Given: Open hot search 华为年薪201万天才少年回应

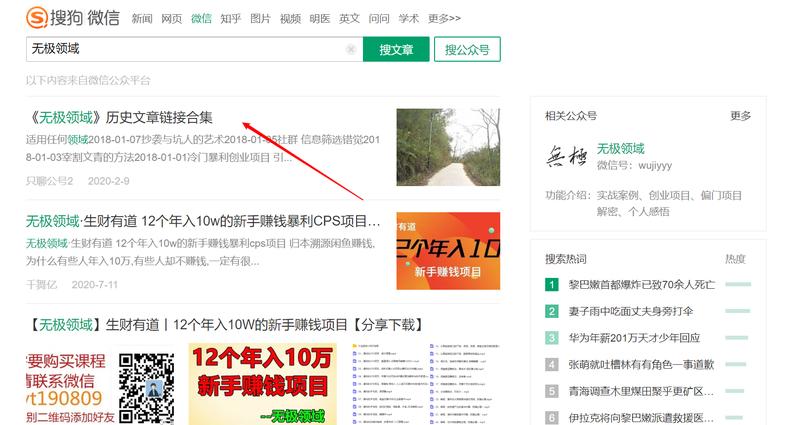Looking at the screenshot, I should (x=634, y=338).
